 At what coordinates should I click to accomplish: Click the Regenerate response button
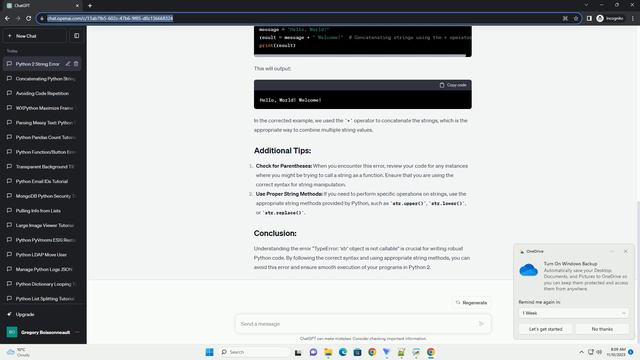(471, 303)
